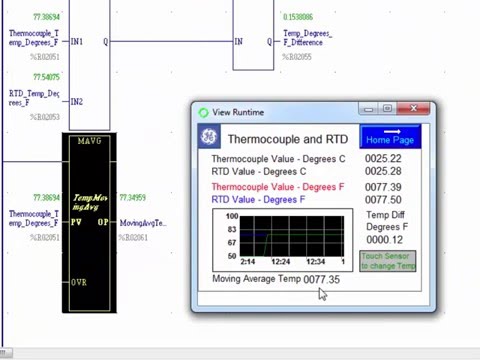Click Thermocouple Degrees F value 0077.39
The height and width of the screenshot is (360, 480).
[383, 187]
